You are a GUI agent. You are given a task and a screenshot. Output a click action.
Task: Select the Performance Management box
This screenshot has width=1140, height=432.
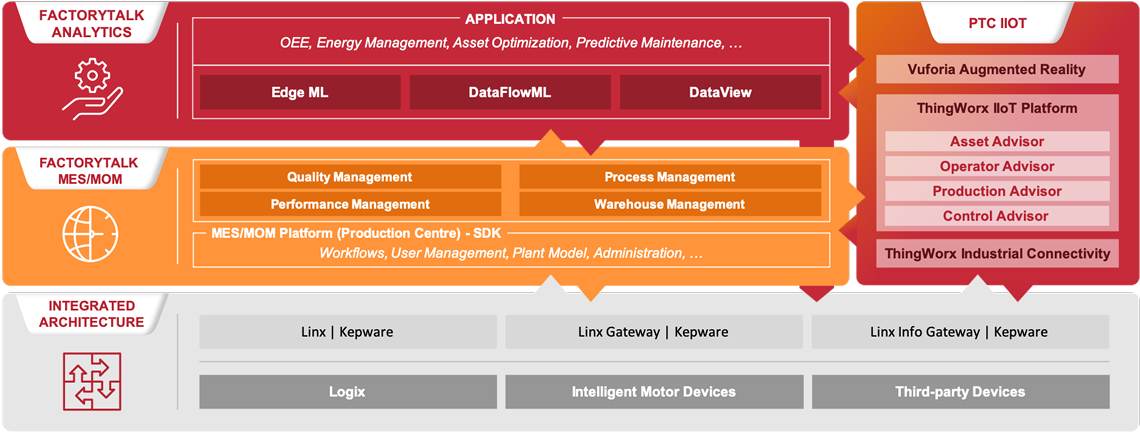pos(350,204)
